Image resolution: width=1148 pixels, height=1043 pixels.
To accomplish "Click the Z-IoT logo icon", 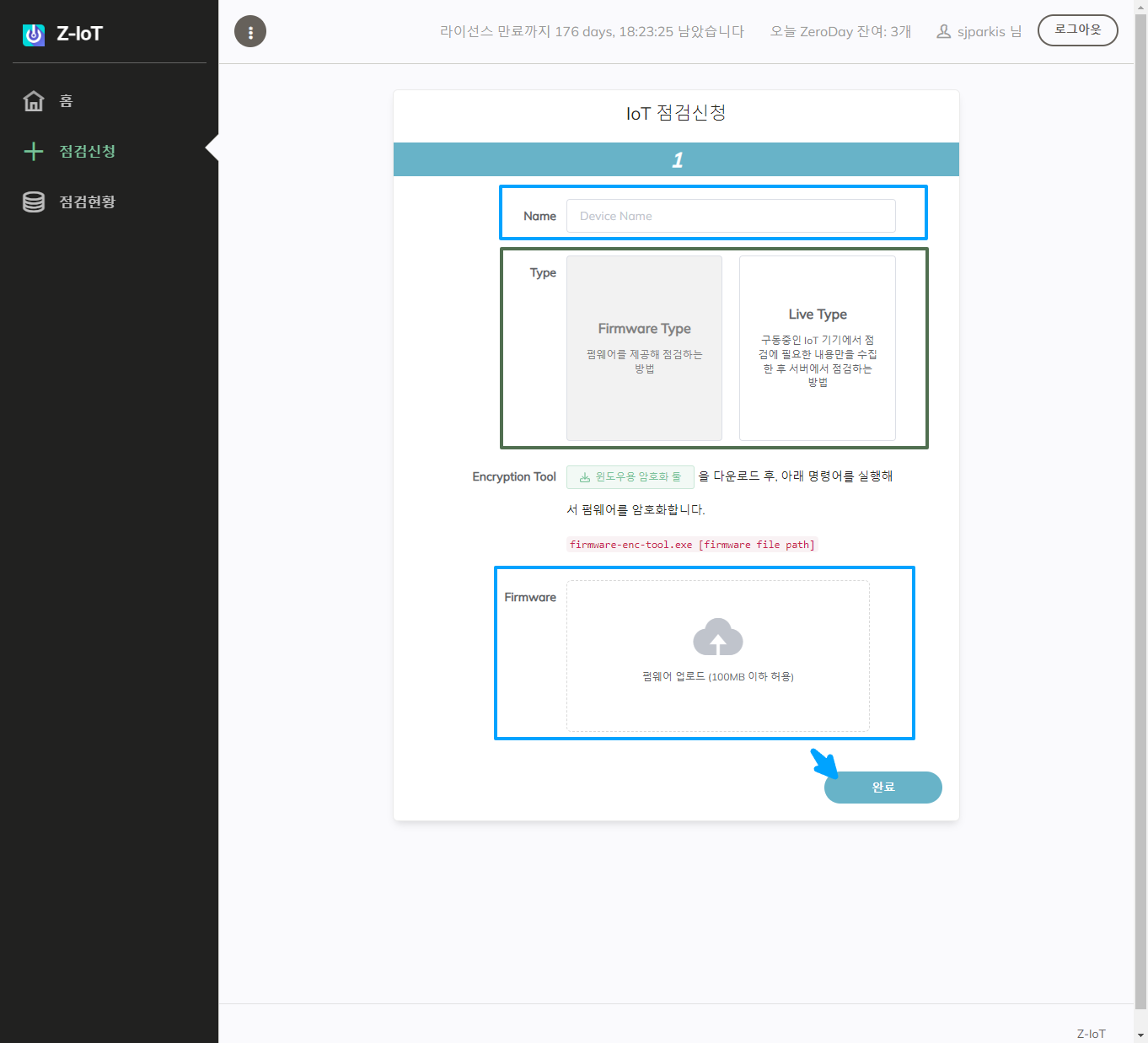I will point(34,35).
